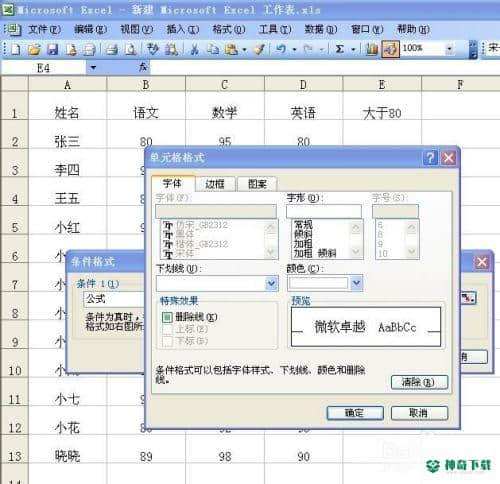Click the Chart Wizard icon

[372, 49]
